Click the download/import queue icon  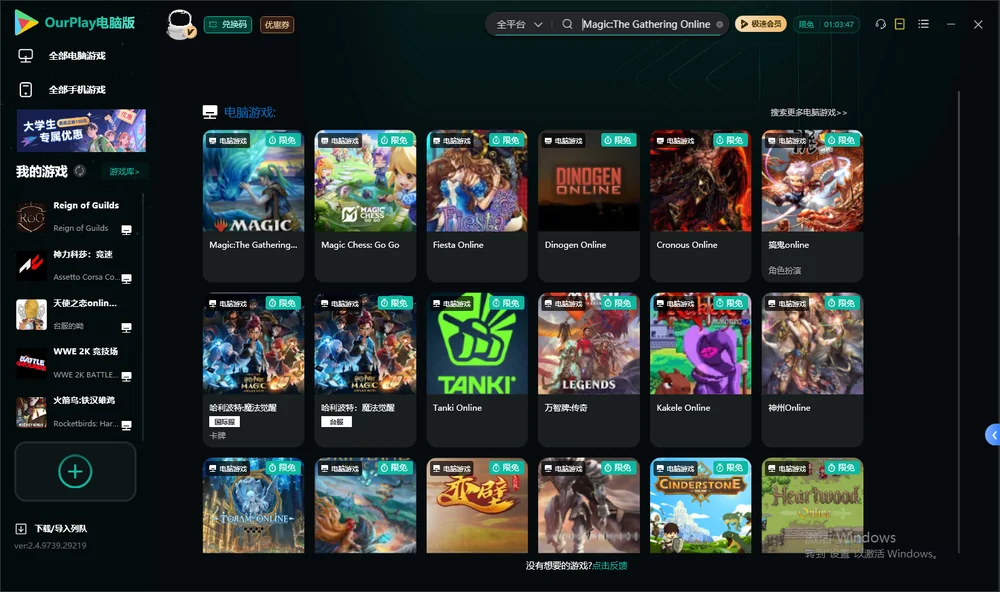click(21, 528)
